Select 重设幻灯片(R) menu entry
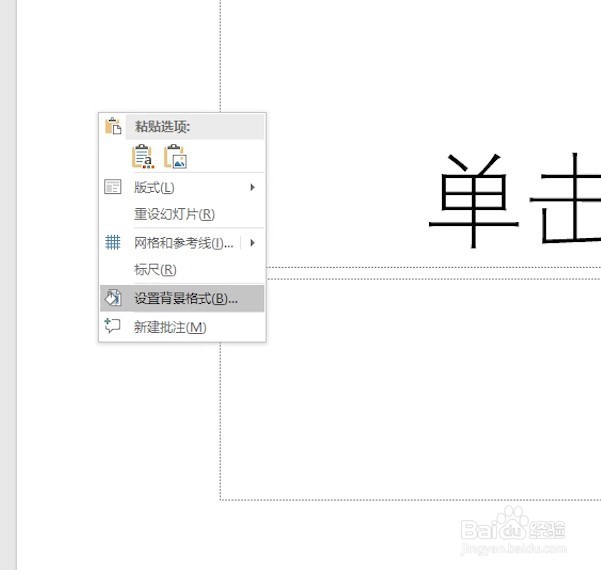The image size is (601, 570). pos(182,214)
